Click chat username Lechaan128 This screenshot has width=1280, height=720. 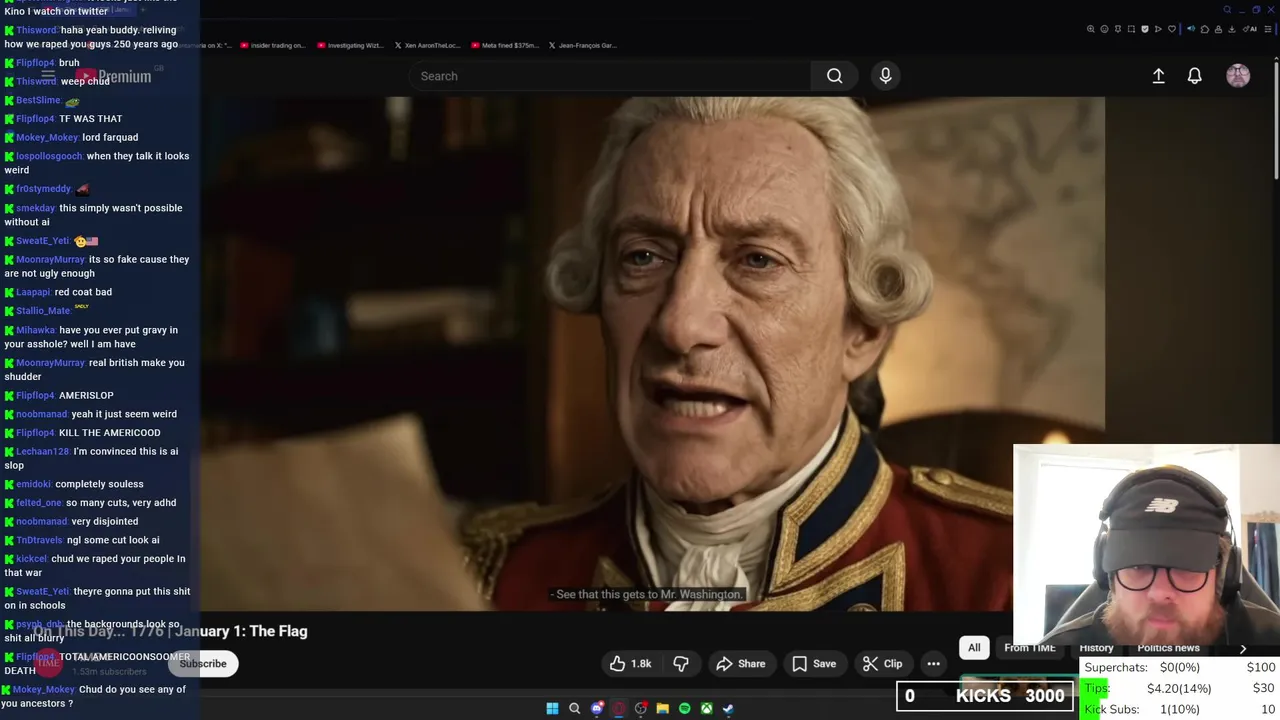pos(43,451)
